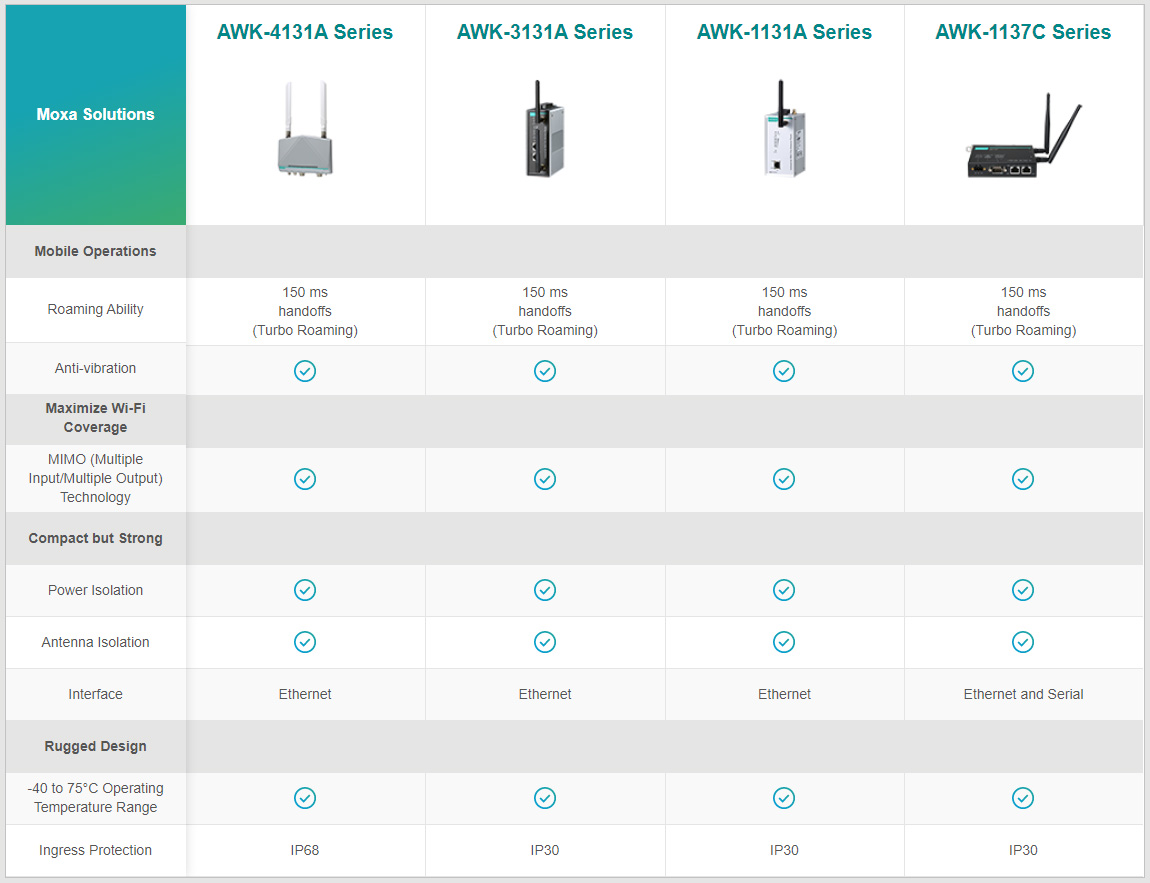Click Power Isolation checkmark for AWK-3131A

coord(545,590)
